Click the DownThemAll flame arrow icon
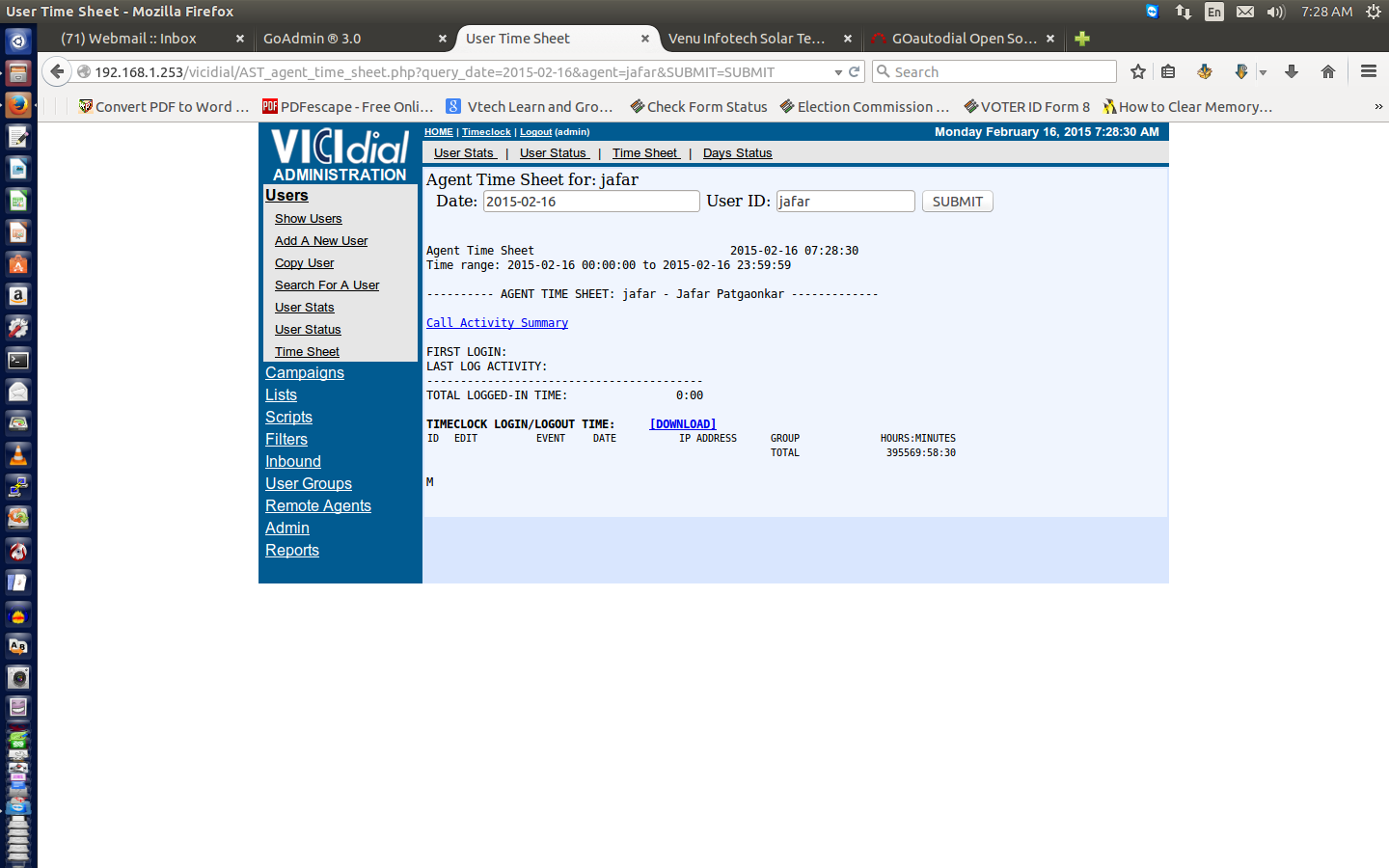 click(1241, 71)
